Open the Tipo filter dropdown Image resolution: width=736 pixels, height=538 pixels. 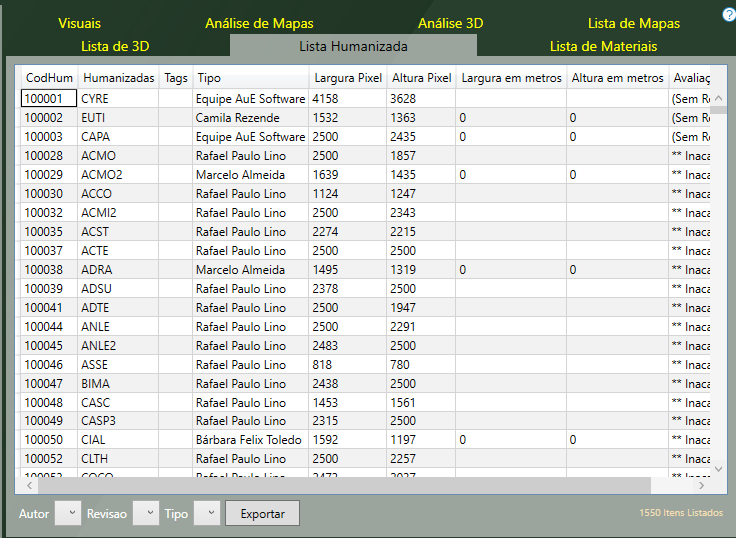[206, 513]
